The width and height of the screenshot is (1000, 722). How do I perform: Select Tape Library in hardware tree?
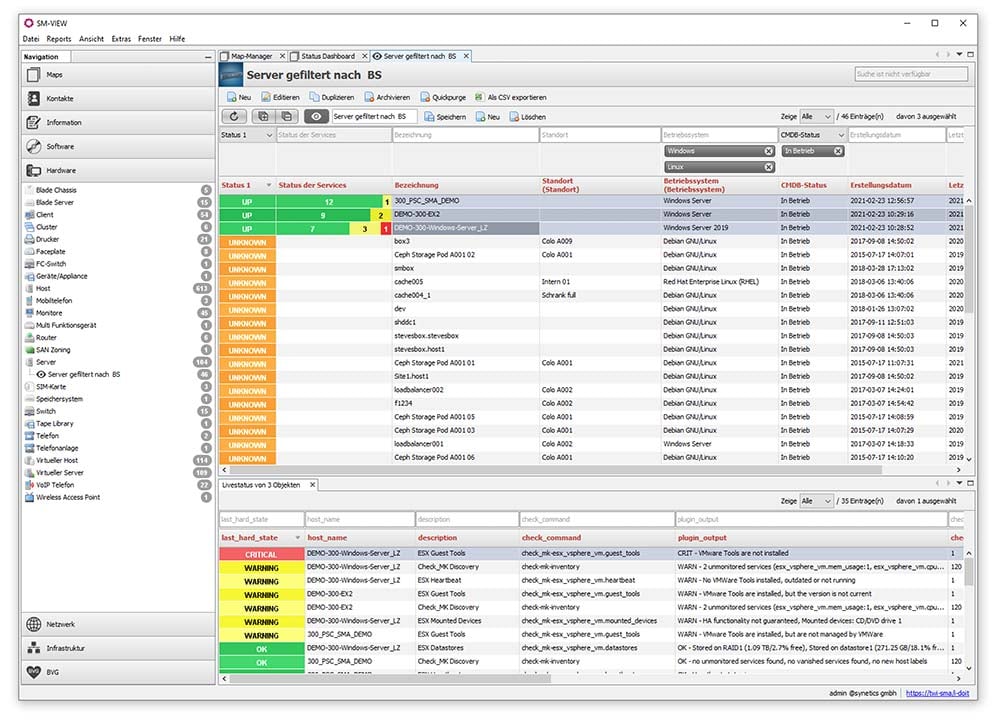point(54,424)
